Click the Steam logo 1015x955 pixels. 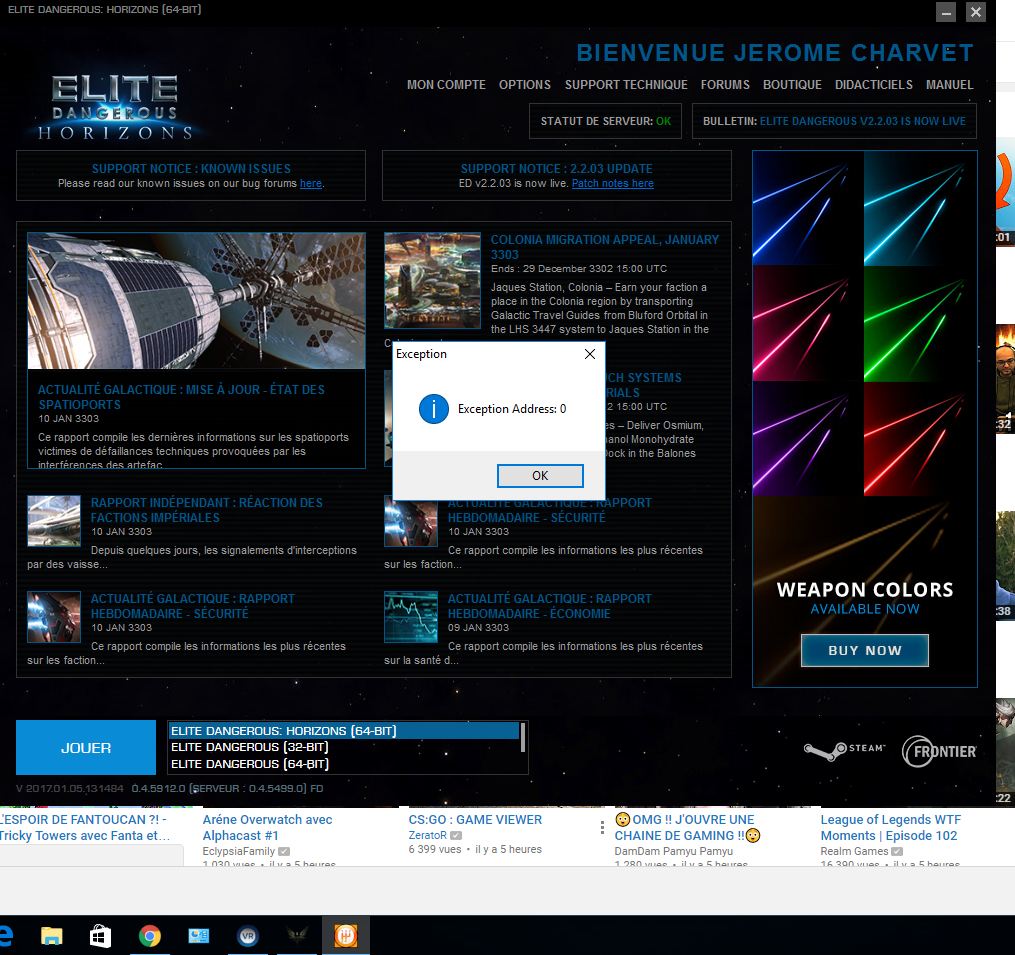click(845, 750)
